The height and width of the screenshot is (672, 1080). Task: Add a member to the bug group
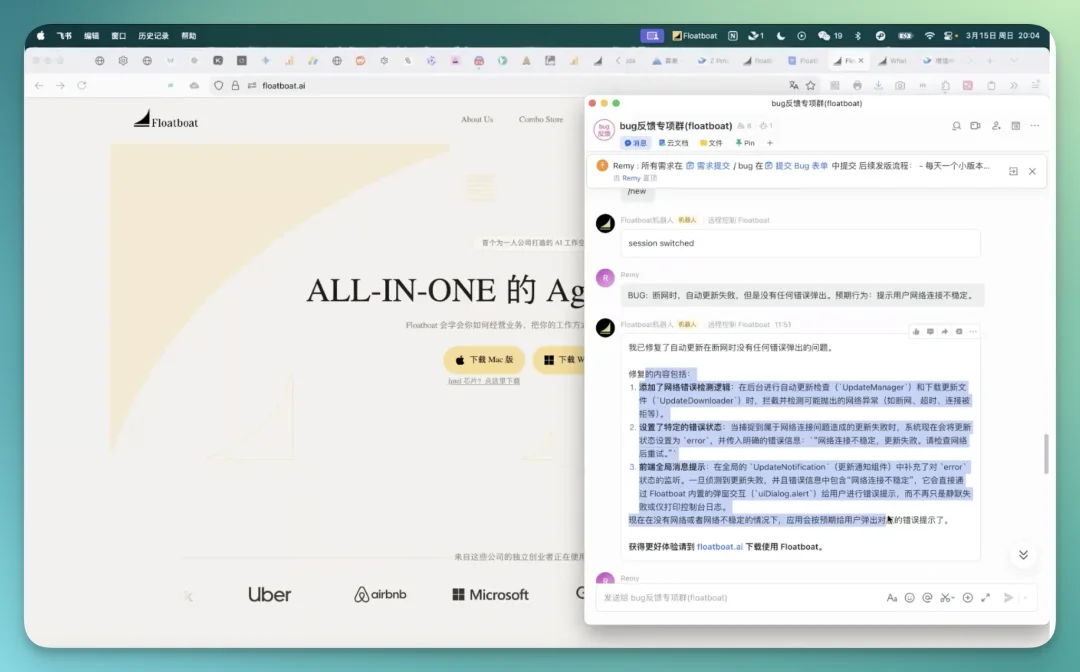[996, 126]
